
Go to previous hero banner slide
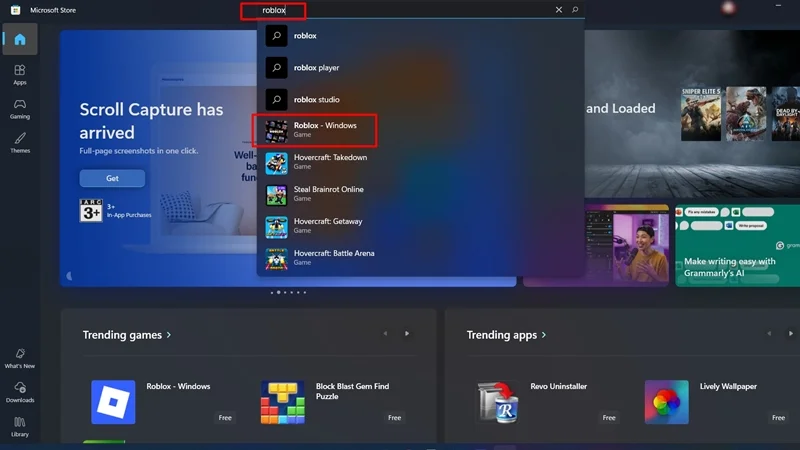(69, 276)
